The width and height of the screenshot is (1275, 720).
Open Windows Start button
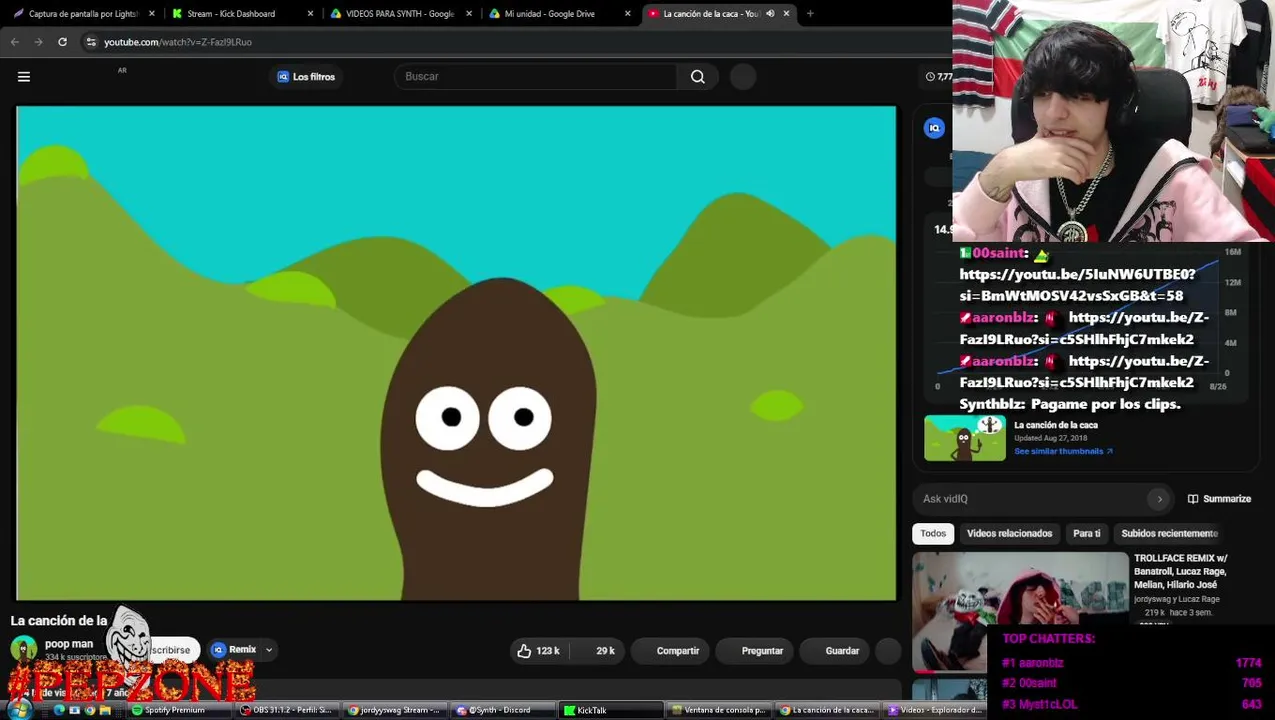click(18, 710)
